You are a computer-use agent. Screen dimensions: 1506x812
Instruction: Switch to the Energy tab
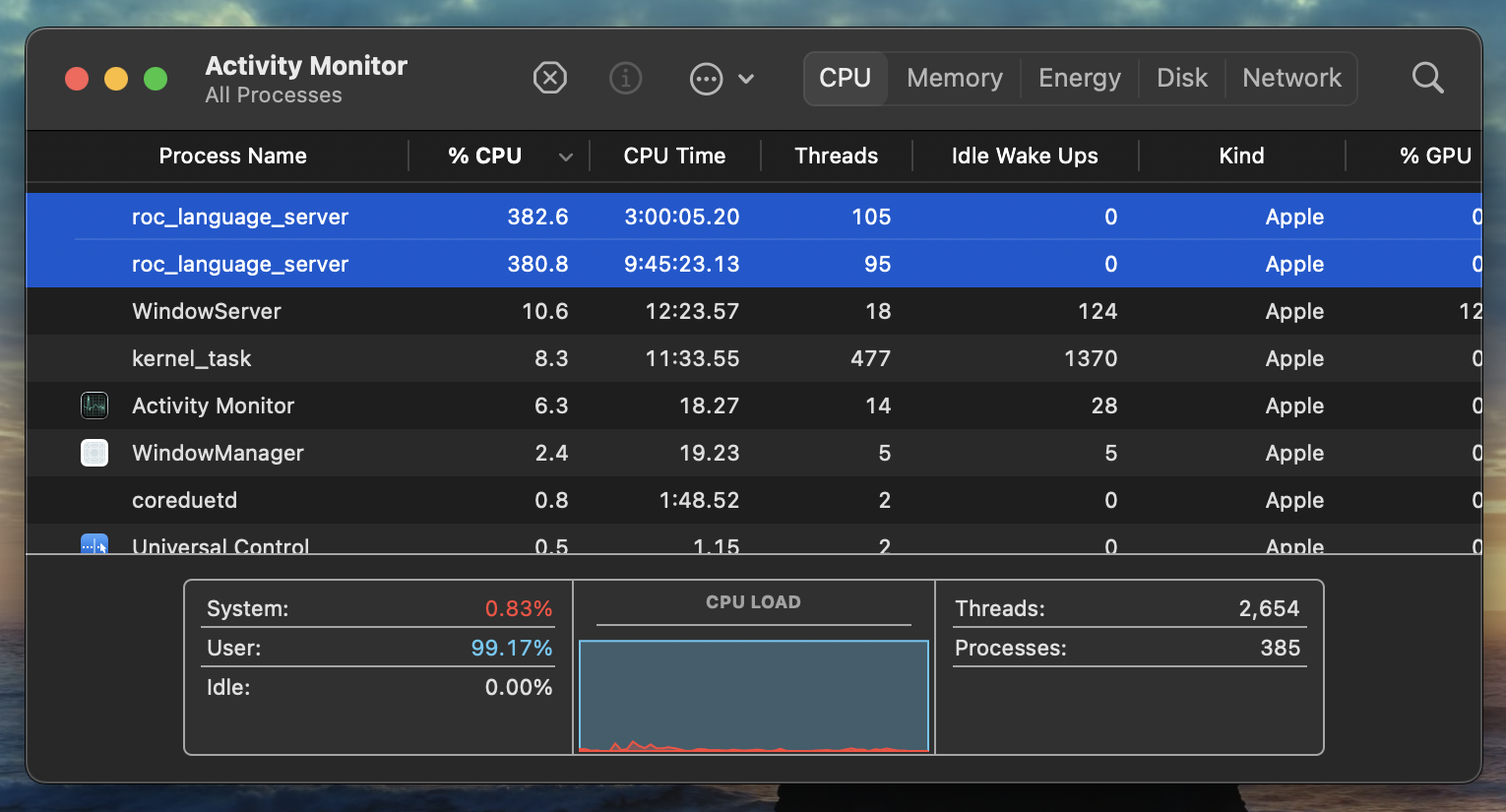point(1080,79)
